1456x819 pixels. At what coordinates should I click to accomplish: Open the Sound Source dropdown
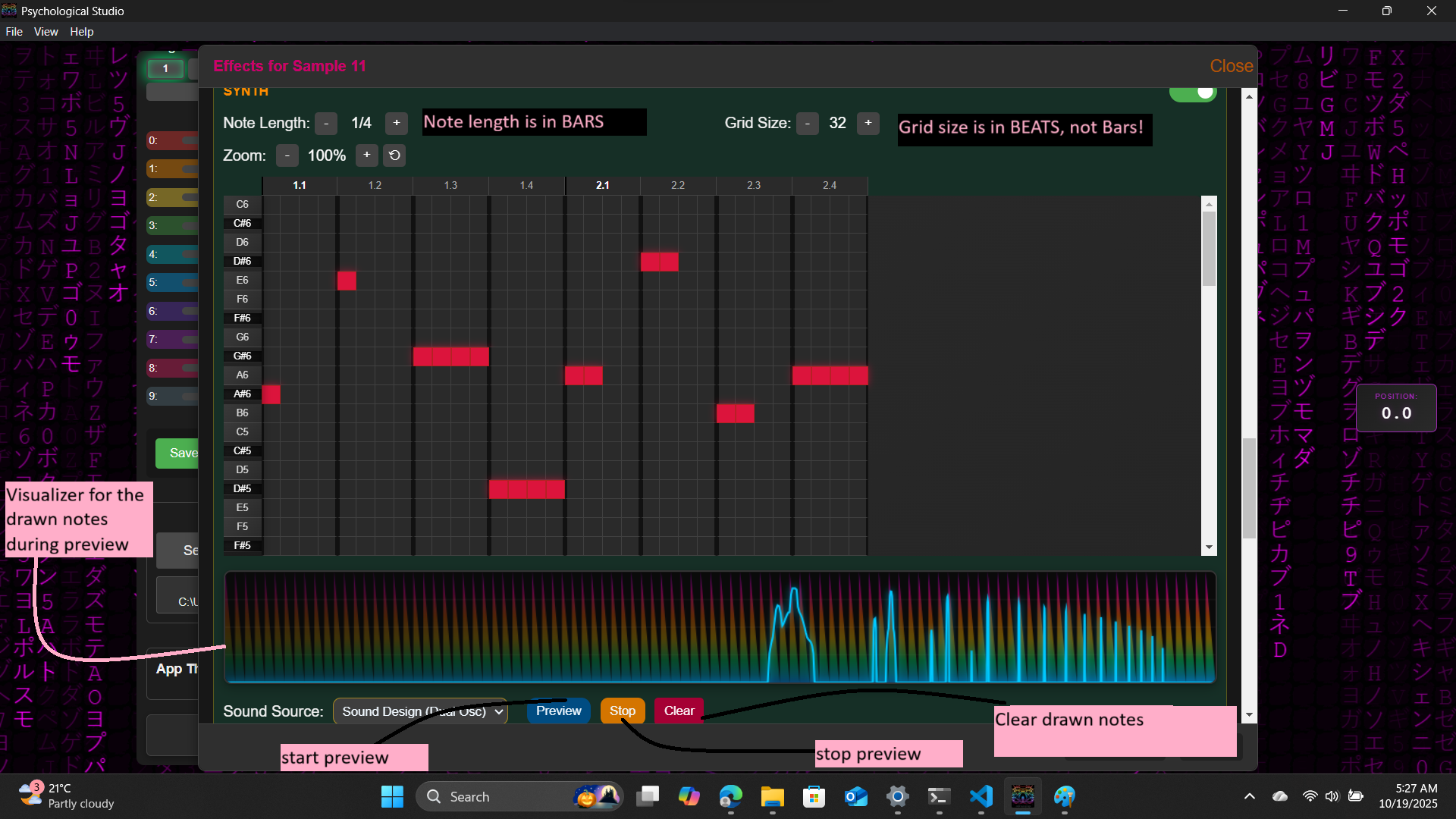[420, 711]
